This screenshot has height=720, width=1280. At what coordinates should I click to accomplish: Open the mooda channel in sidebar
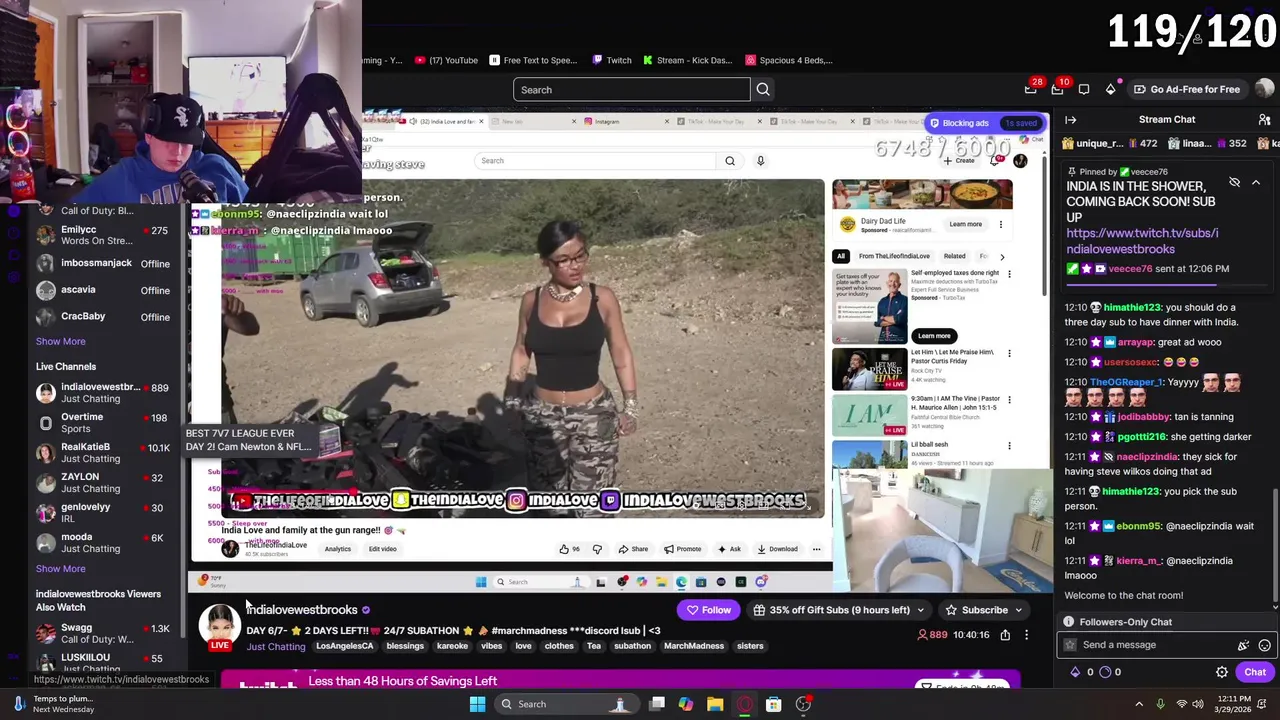click(103, 543)
